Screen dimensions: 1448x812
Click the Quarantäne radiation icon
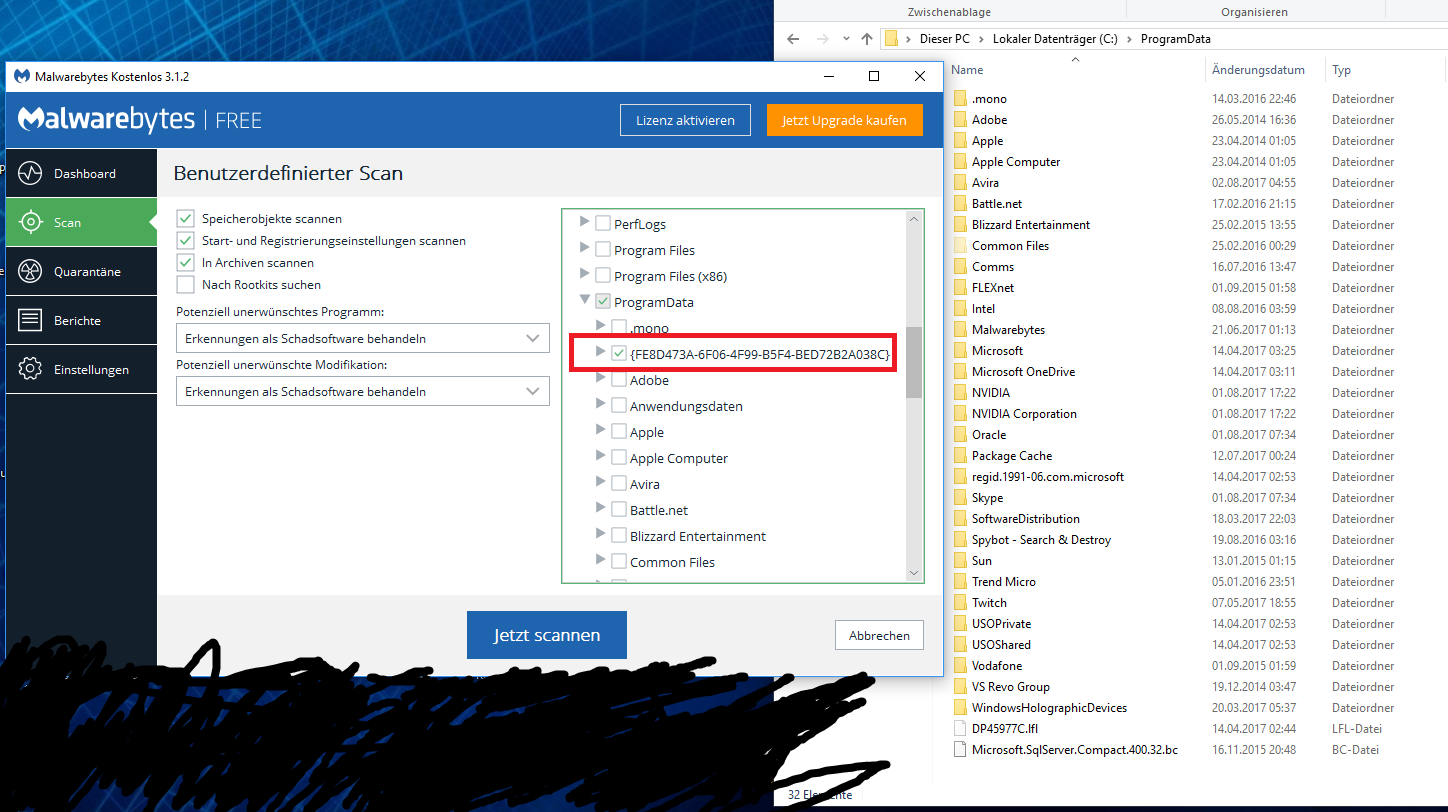coord(30,271)
